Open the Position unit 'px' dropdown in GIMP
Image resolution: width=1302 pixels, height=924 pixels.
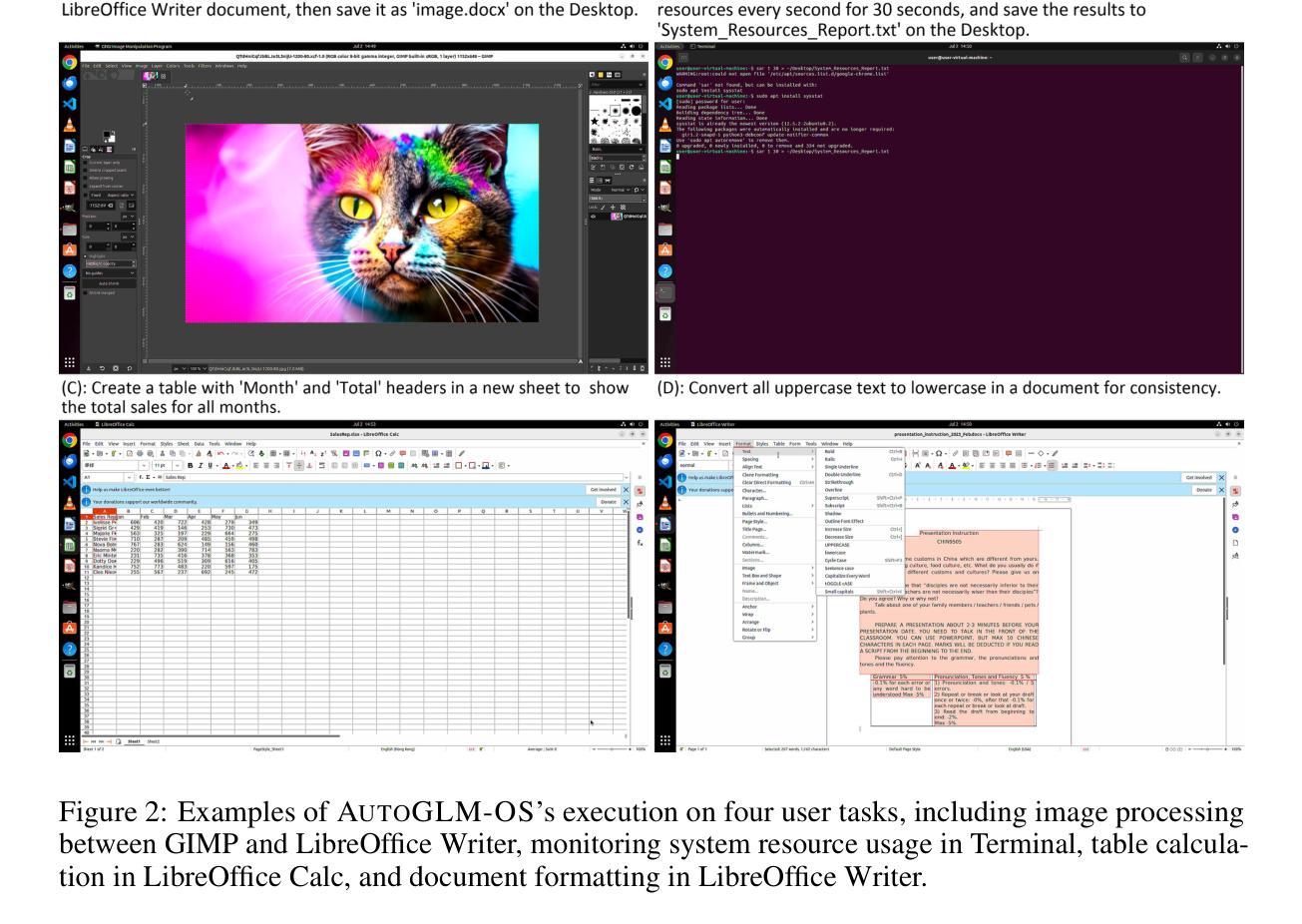[x=129, y=217]
